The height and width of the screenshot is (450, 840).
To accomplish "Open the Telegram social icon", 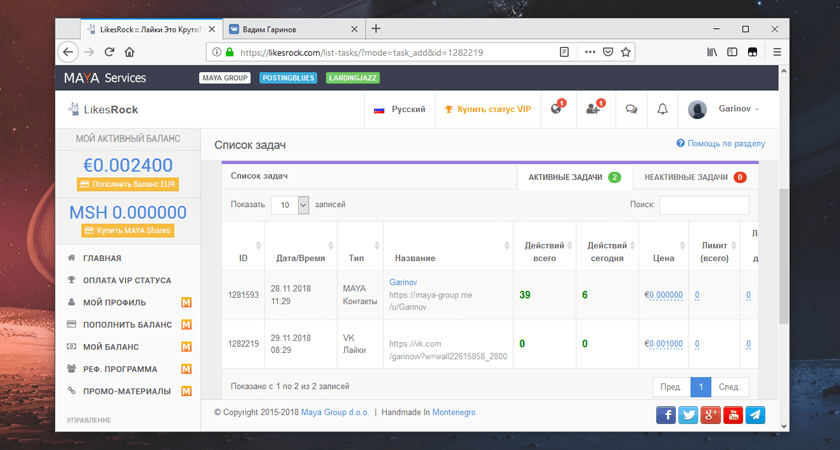I will coord(755,415).
